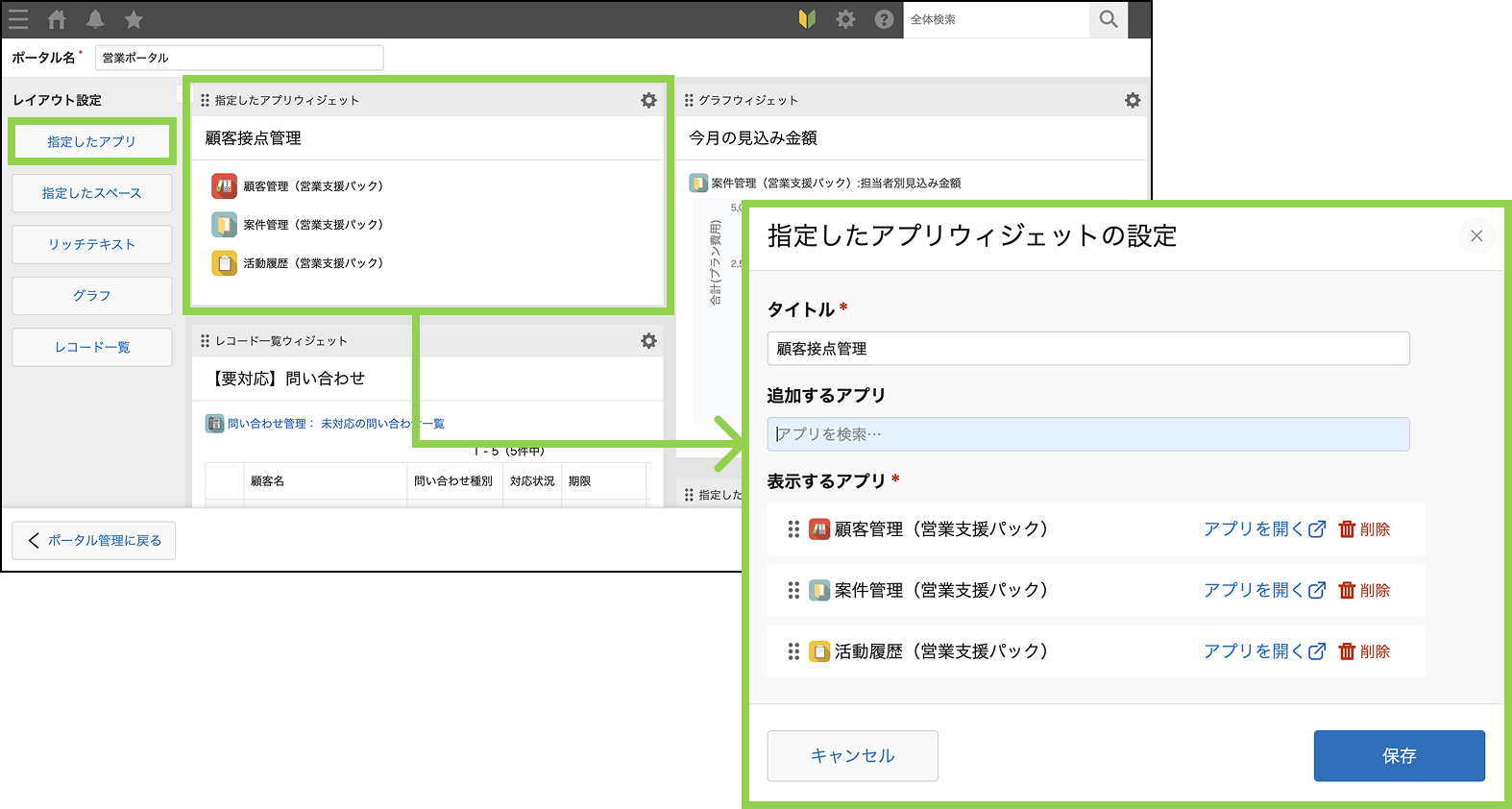Image resolution: width=1512 pixels, height=809 pixels.
Task: Click trash 削除 for 顧客管理 app
Action: (x=1364, y=529)
